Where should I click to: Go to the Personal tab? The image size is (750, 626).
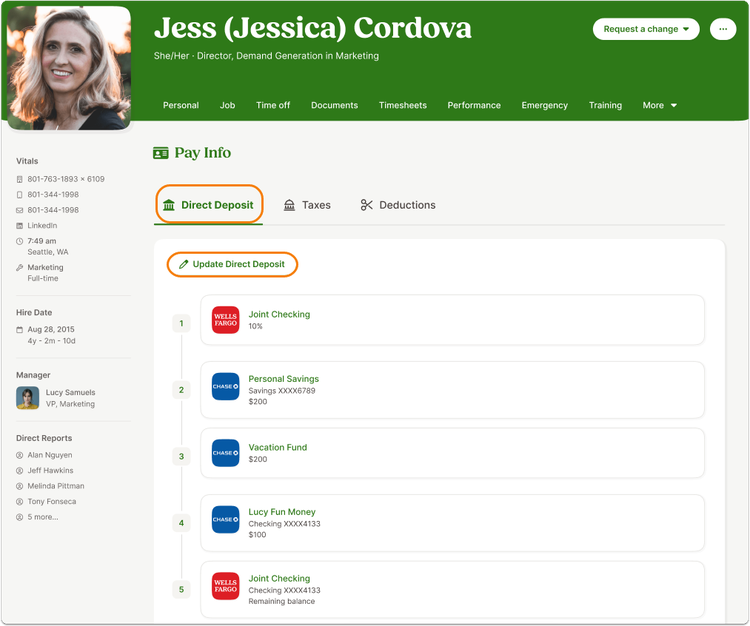coord(181,105)
